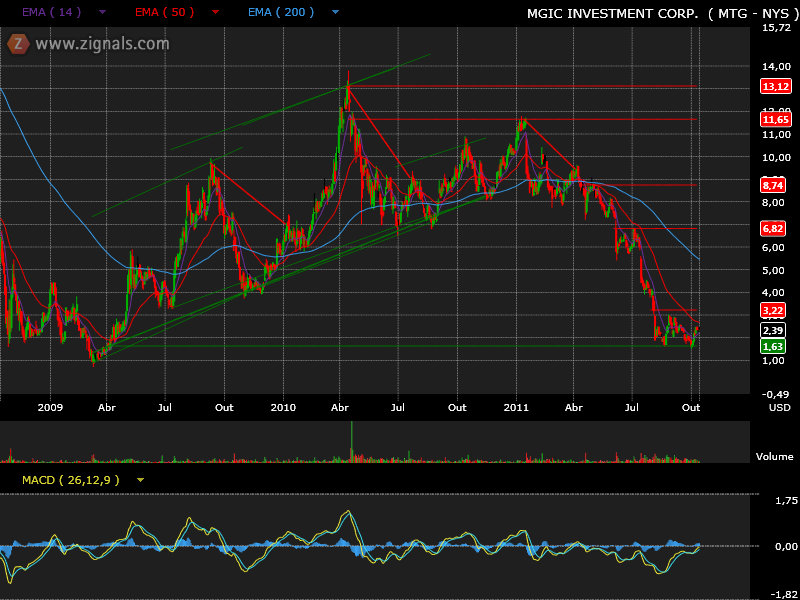Click the 2011 date label
The width and height of the screenshot is (800, 600).
coord(516,408)
